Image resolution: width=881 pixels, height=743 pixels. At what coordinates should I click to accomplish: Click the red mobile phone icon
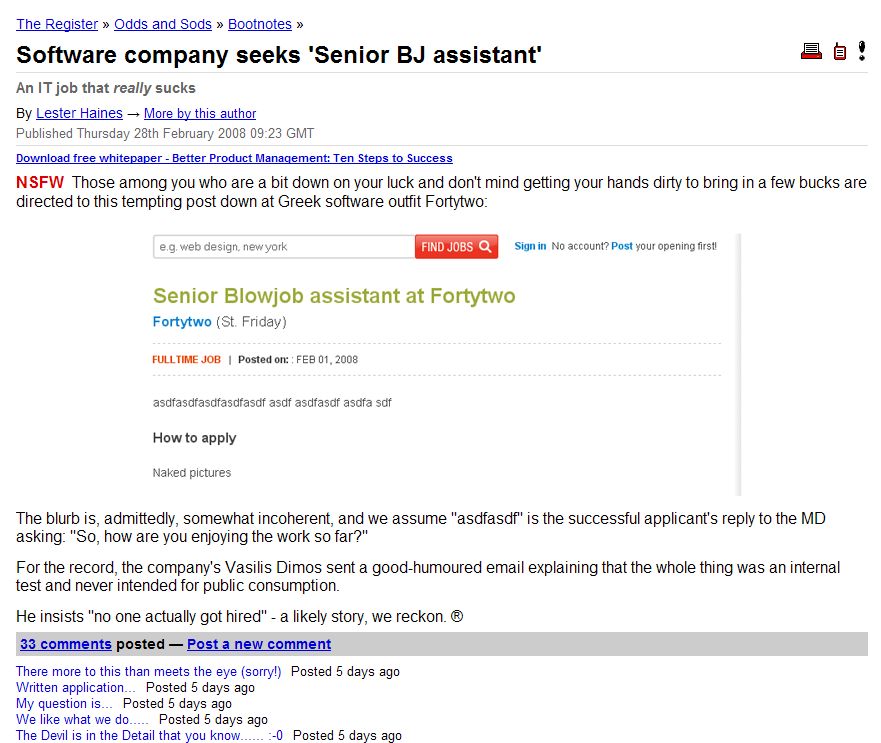[x=839, y=51]
